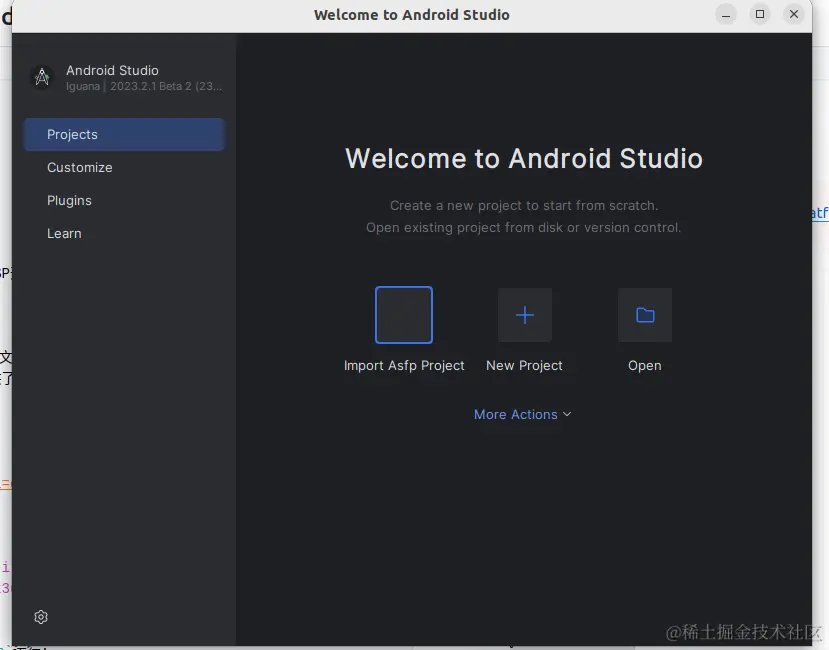The image size is (829, 650).
Task: Click the chevron next to More Actions
Action: 566,414
